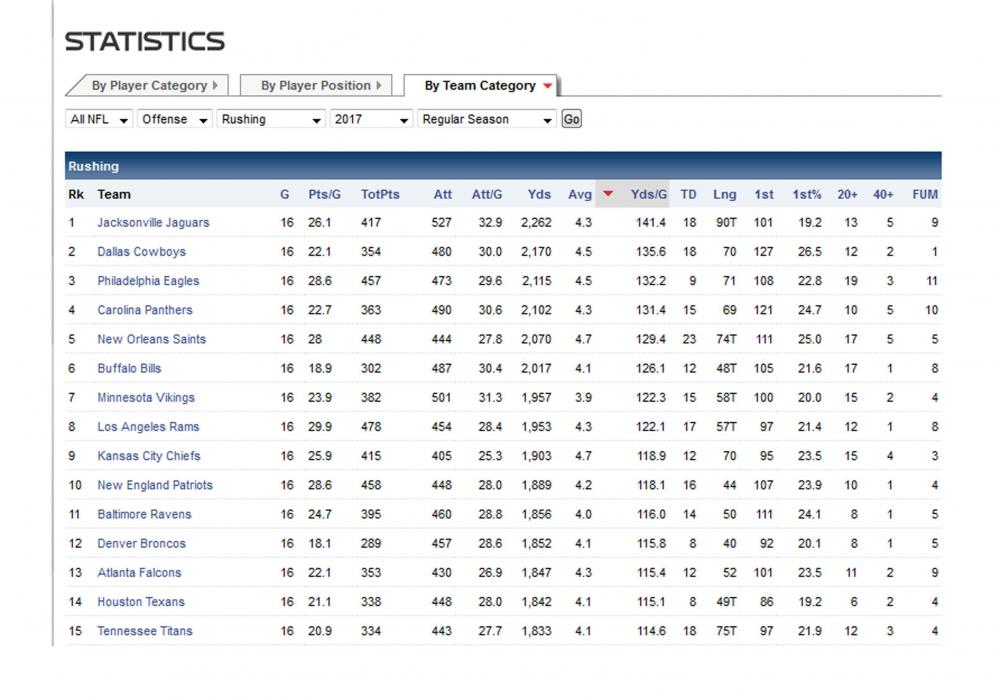This screenshot has width=1000, height=699.
Task: Open New England Patriots team link
Action: [155, 485]
